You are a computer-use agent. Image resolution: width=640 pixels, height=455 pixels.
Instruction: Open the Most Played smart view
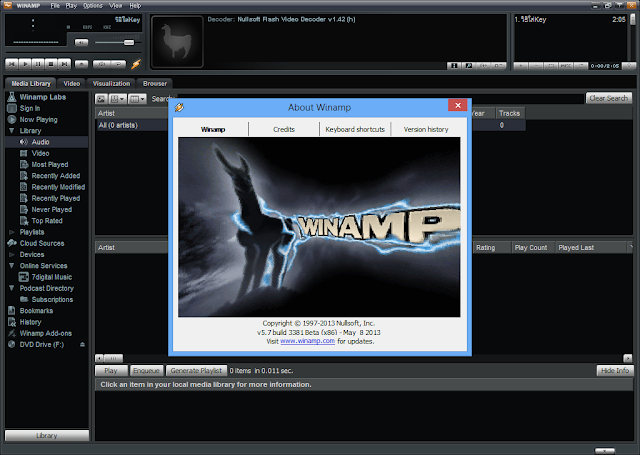50,164
